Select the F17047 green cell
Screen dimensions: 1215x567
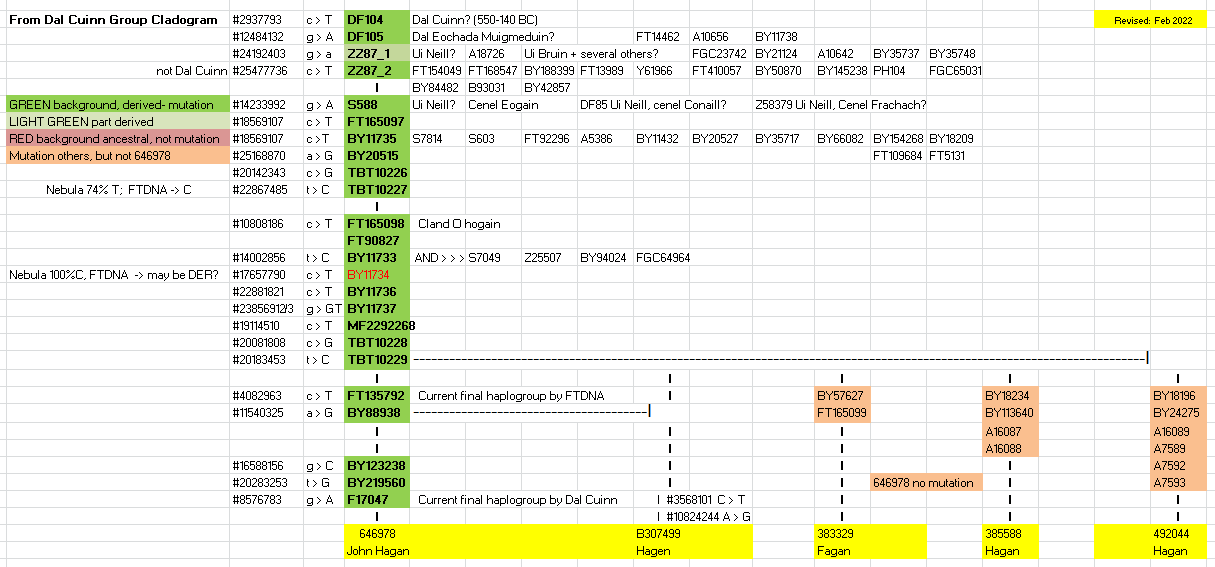[x=377, y=499]
